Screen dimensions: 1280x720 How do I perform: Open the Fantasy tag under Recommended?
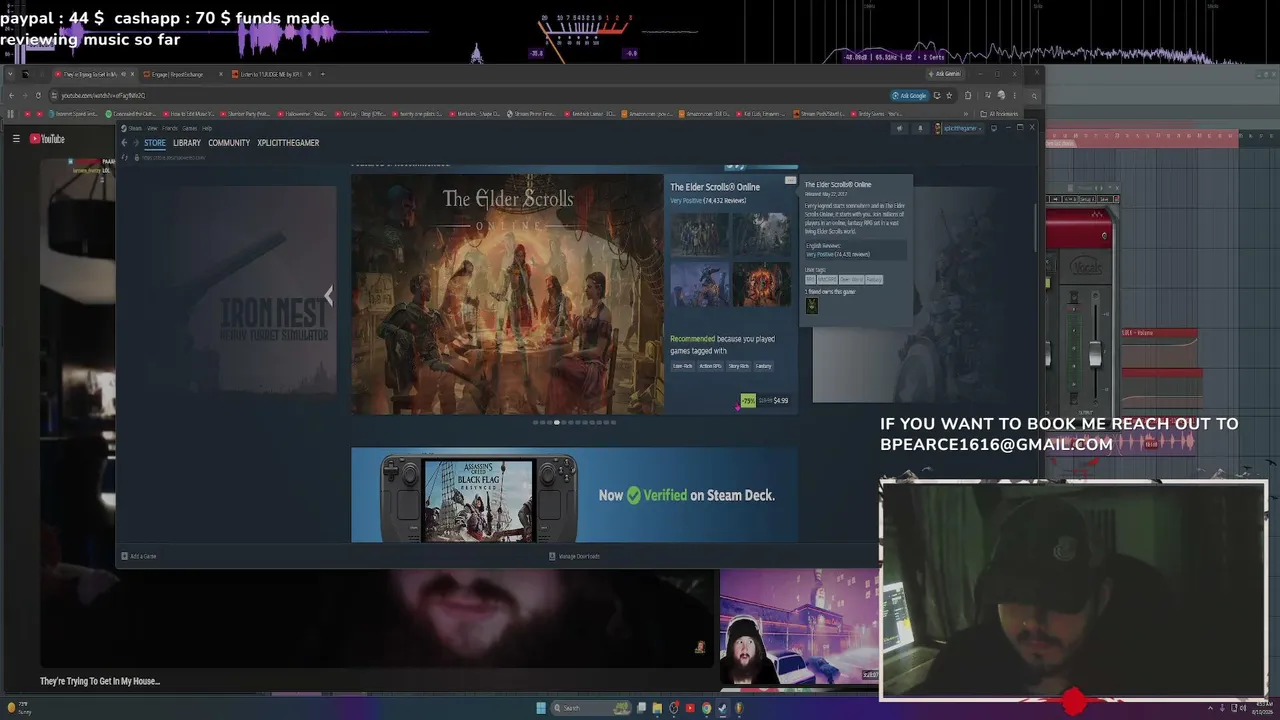pos(764,366)
